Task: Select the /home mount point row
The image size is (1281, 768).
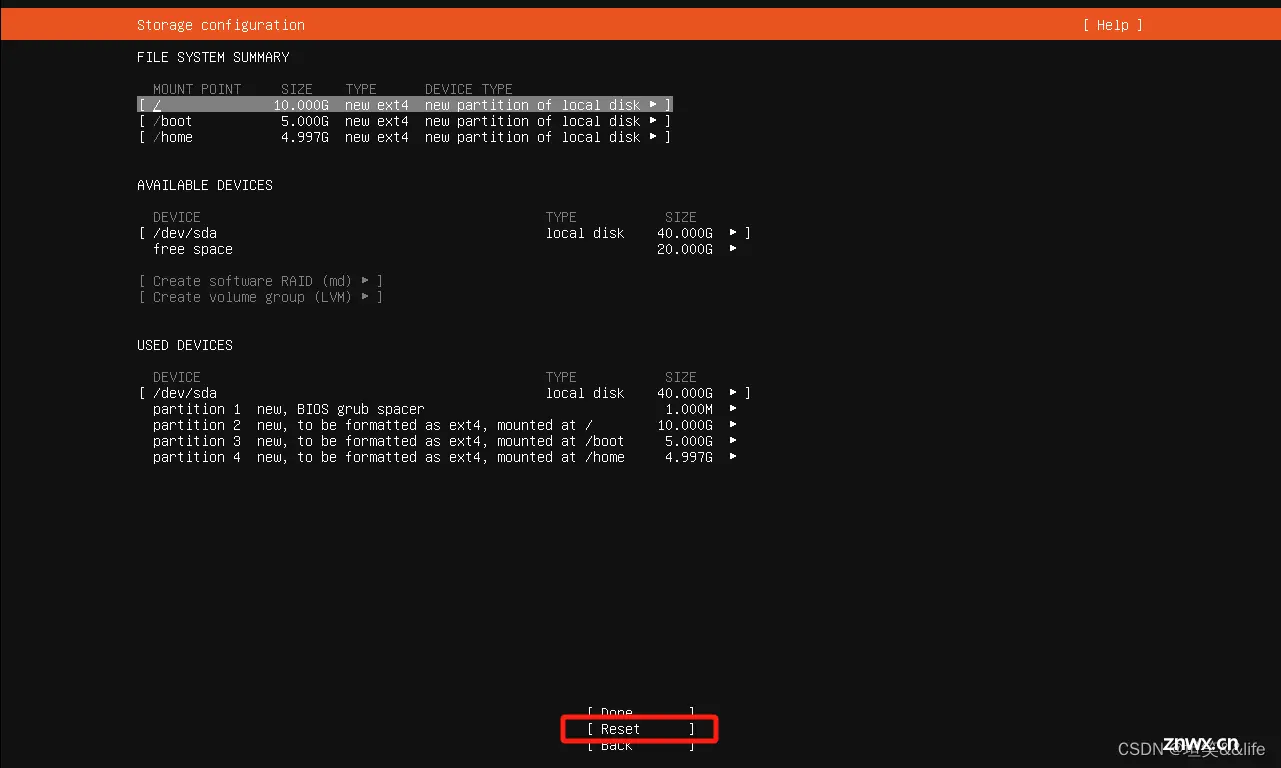Action: pos(405,137)
